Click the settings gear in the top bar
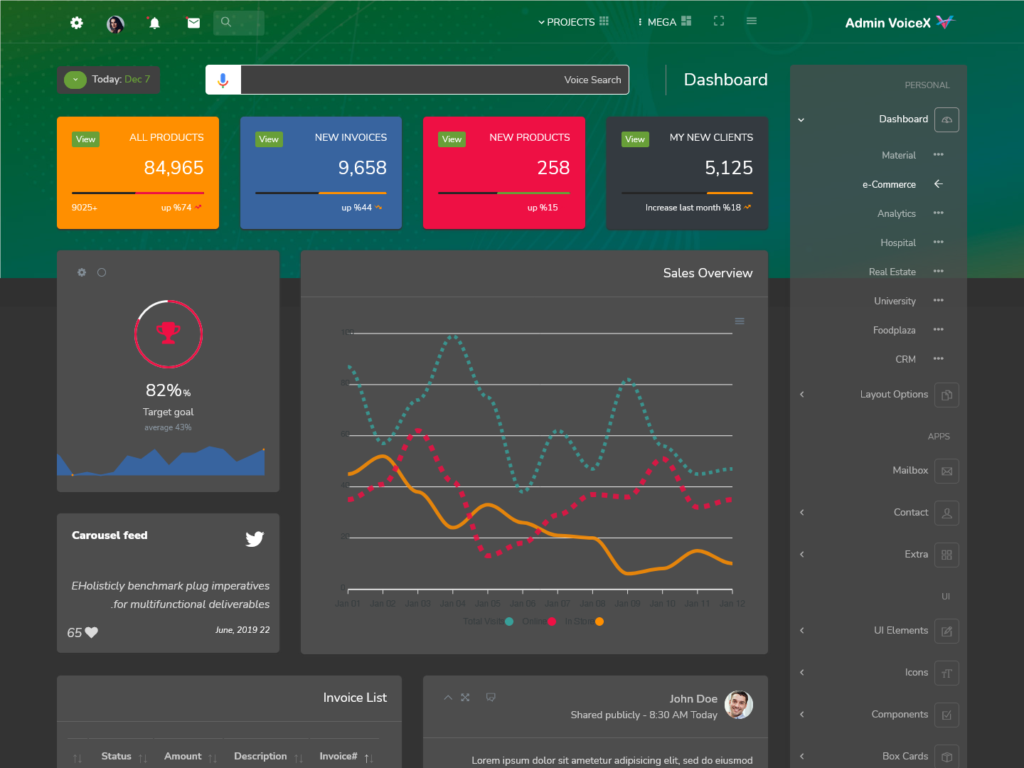This screenshot has height=768, width=1024. 76,22
